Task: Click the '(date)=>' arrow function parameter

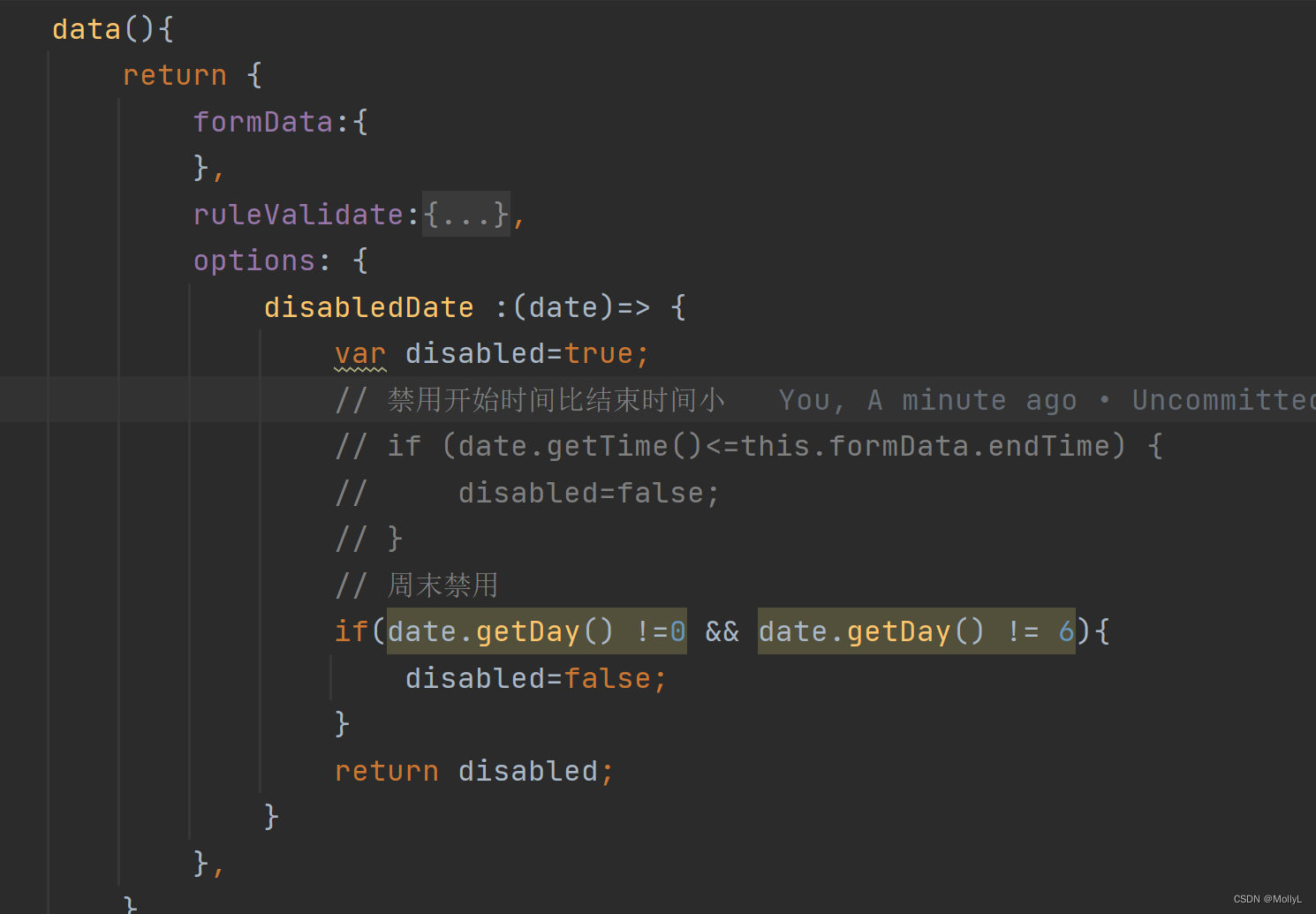Action: tap(581, 307)
